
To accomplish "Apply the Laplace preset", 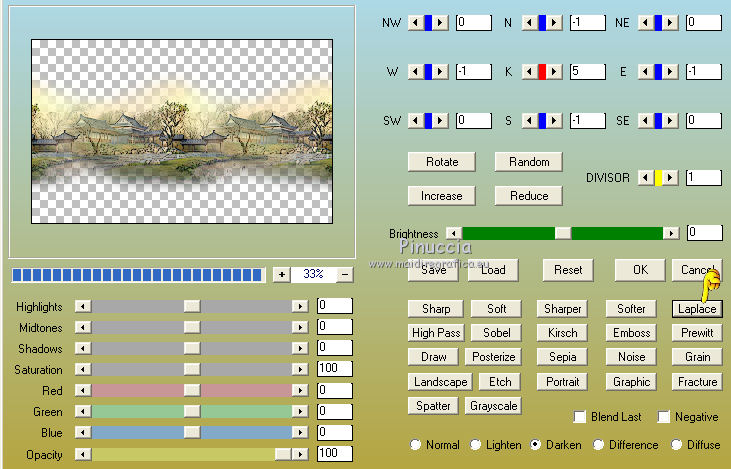I will click(x=697, y=309).
